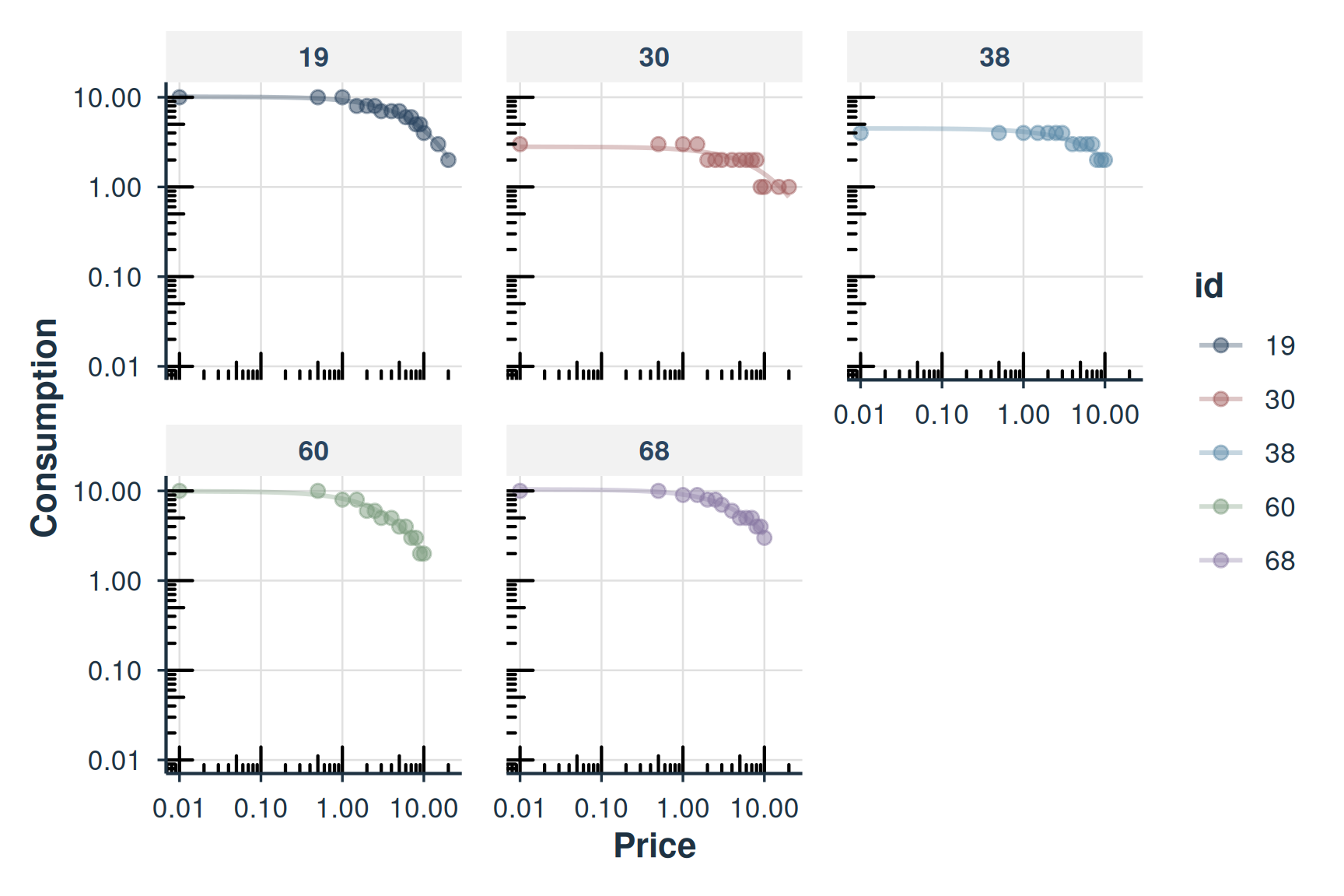Click the legend title "id"
Image resolution: width=1344 pixels, height=896 pixels.
pos(1209,286)
